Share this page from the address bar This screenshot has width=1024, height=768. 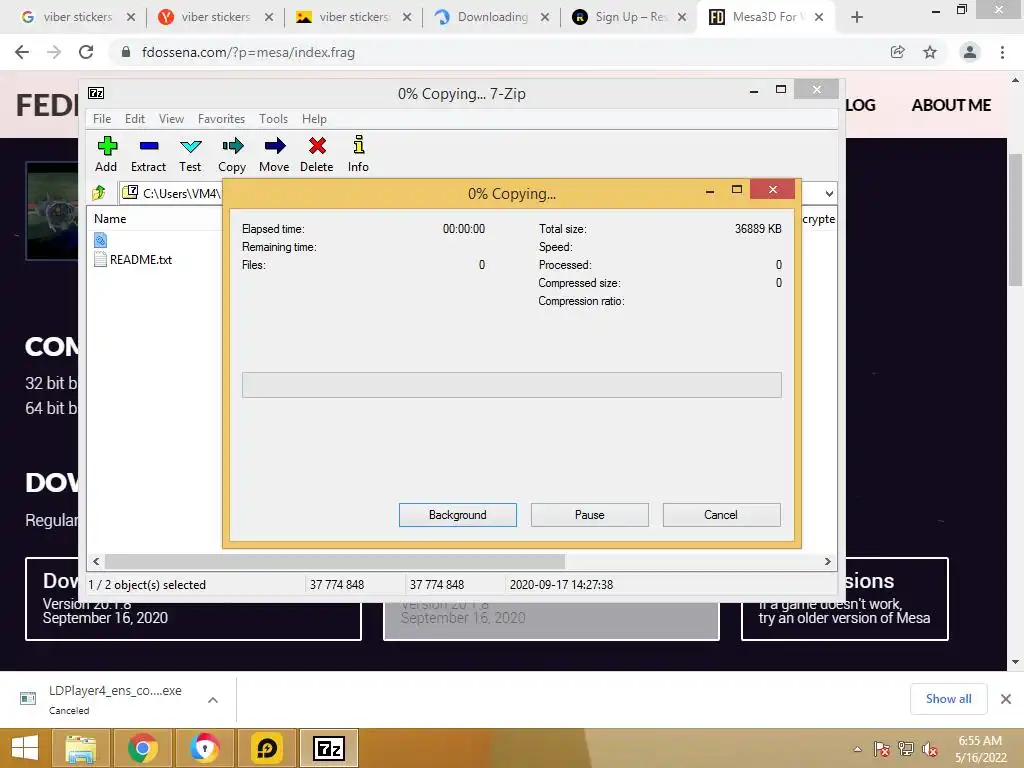click(x=898, y=52)
